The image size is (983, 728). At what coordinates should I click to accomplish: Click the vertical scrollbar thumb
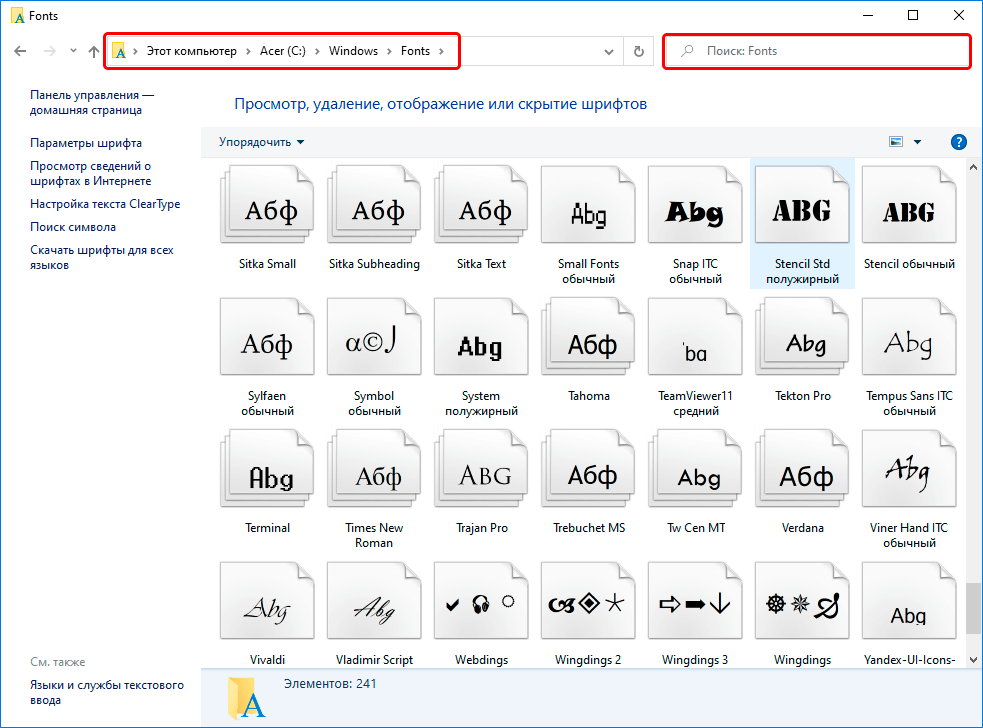pos(973,608)
